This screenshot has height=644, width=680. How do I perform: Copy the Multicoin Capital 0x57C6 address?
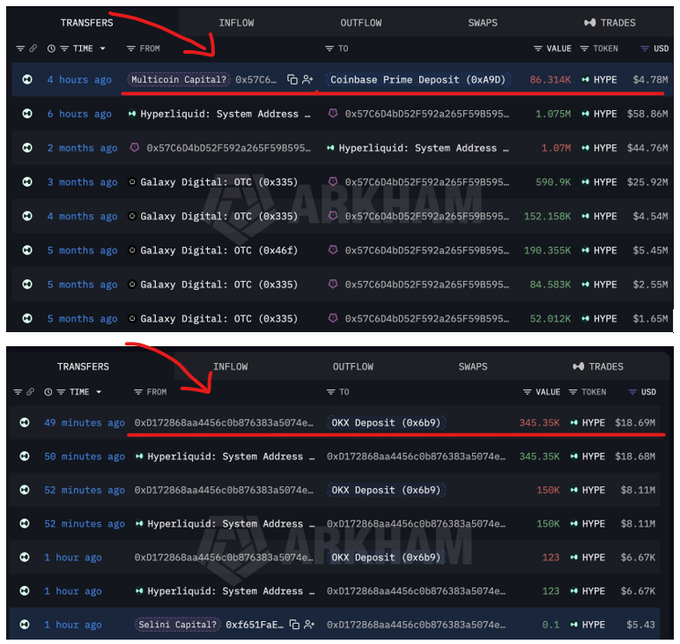(x=293, y=79)
